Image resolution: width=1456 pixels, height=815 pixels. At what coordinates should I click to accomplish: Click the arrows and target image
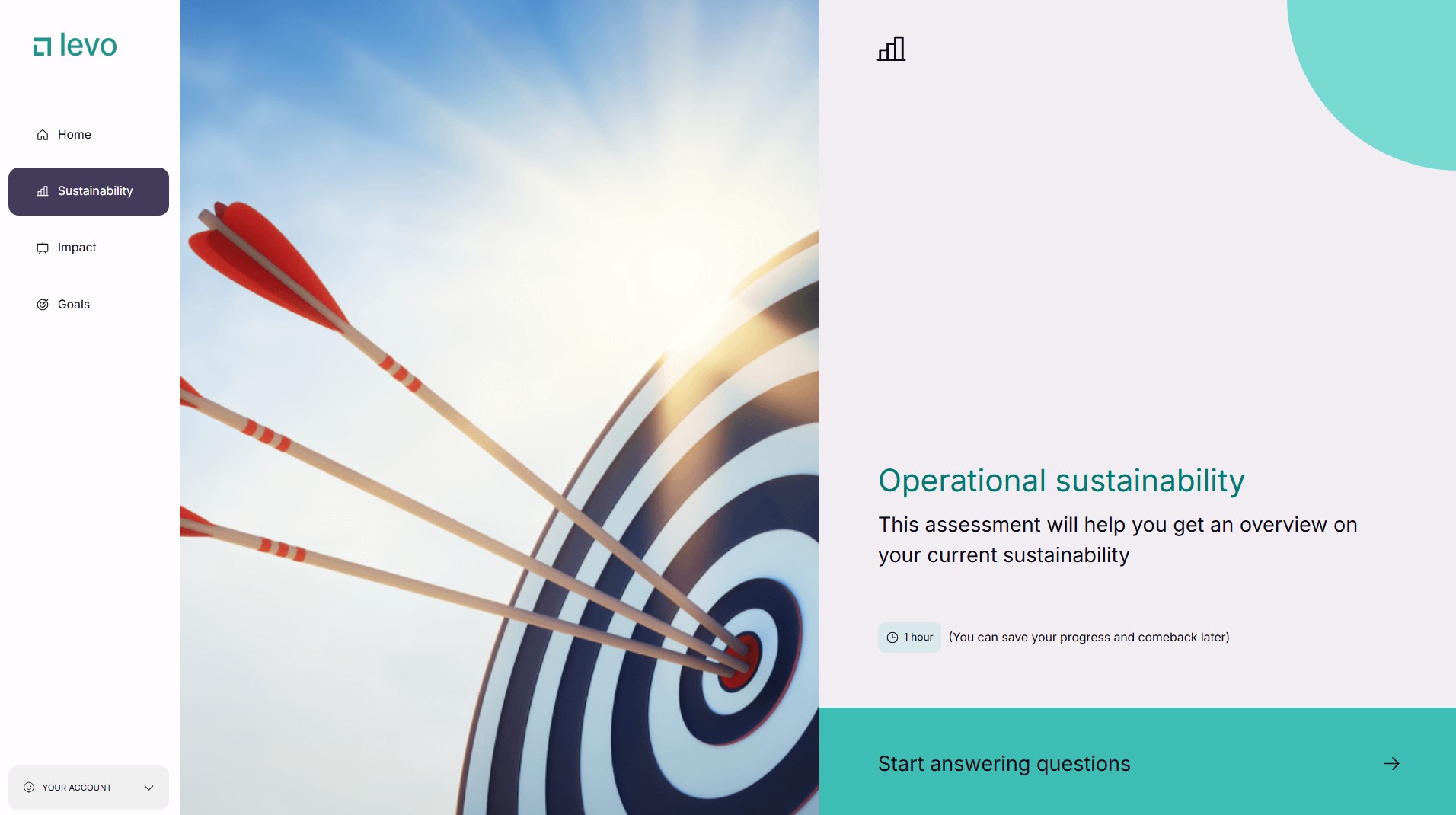coord(500,407)
